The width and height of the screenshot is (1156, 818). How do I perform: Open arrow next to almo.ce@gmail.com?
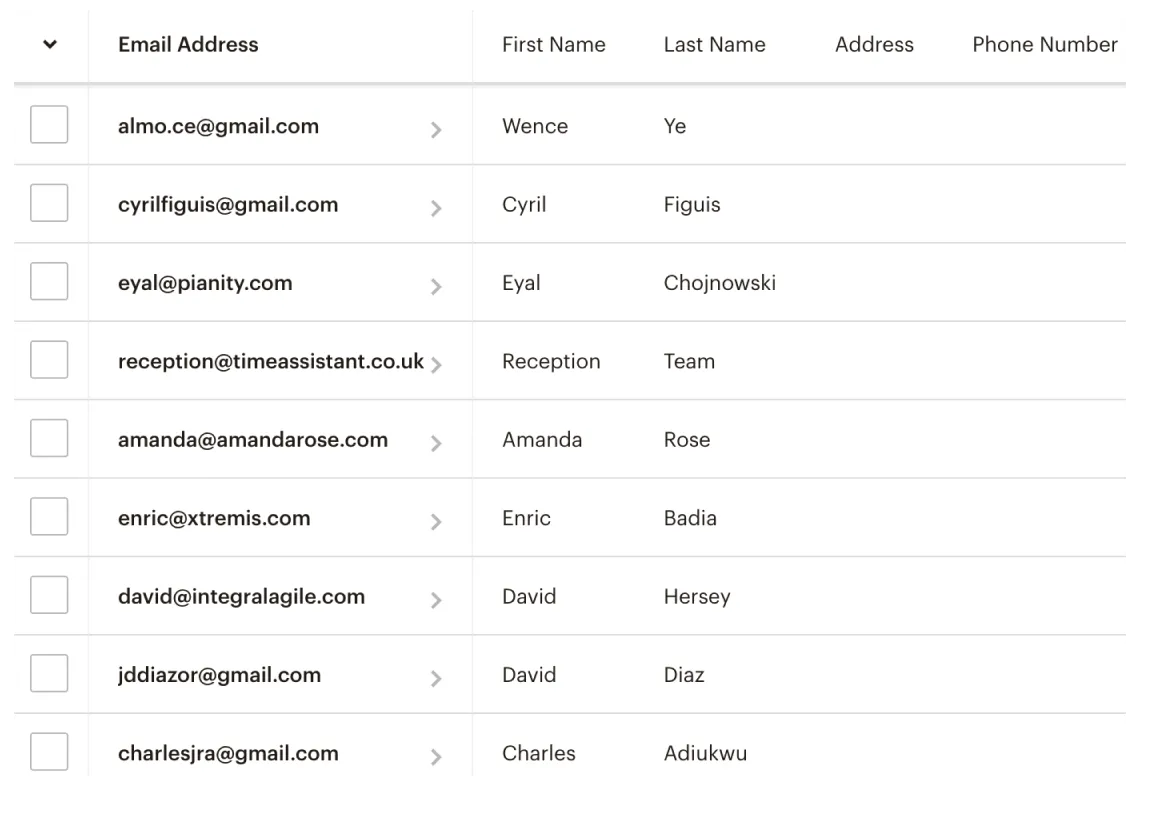coord(436,130)
